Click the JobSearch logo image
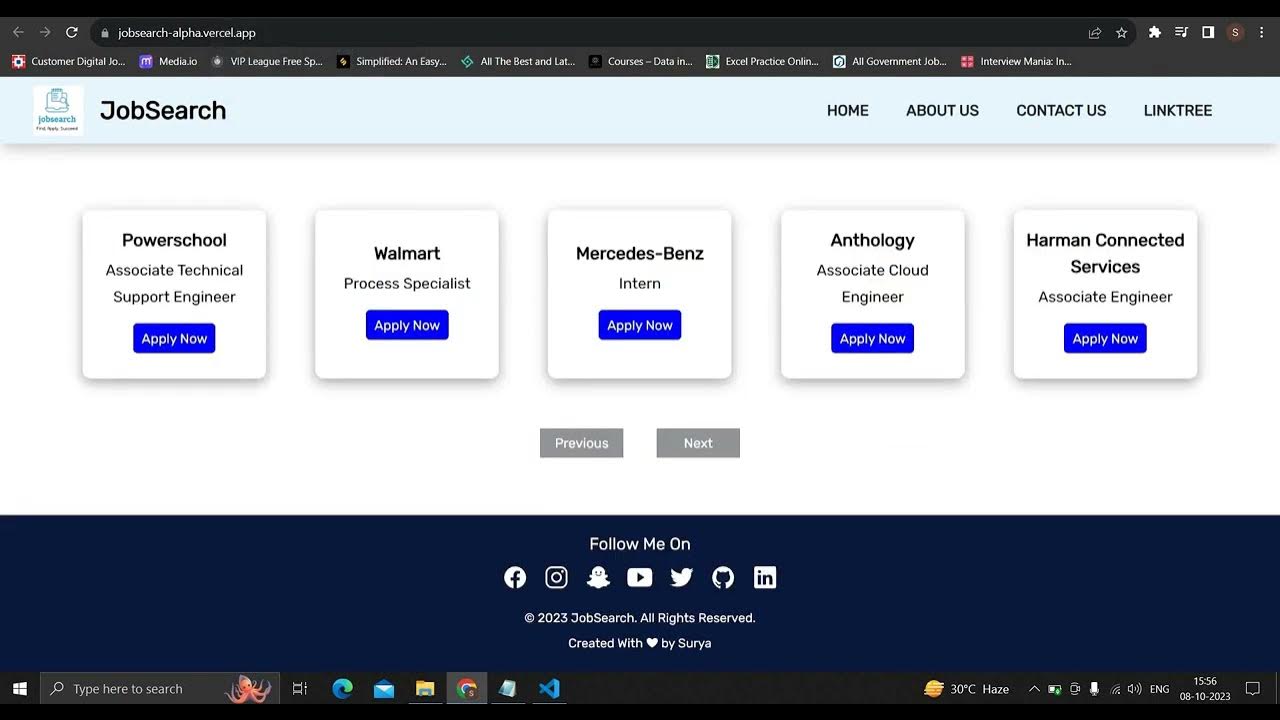This screenshot has width=1280, height=720. 58,110
